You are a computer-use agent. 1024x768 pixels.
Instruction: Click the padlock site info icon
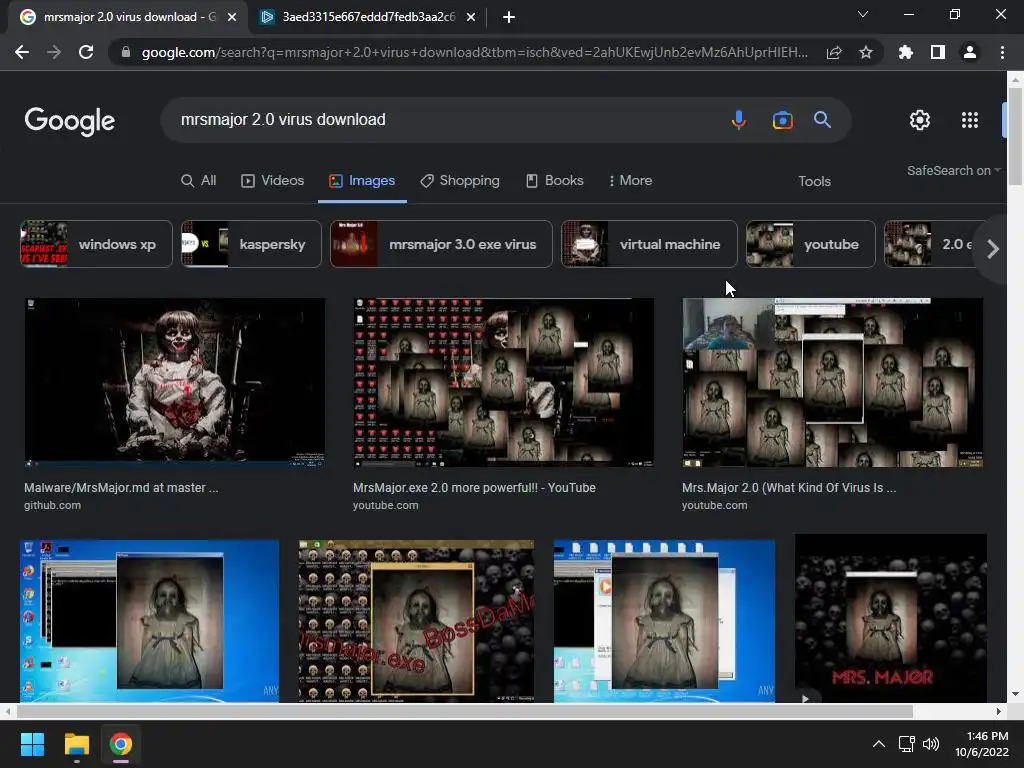coord(126,52)
